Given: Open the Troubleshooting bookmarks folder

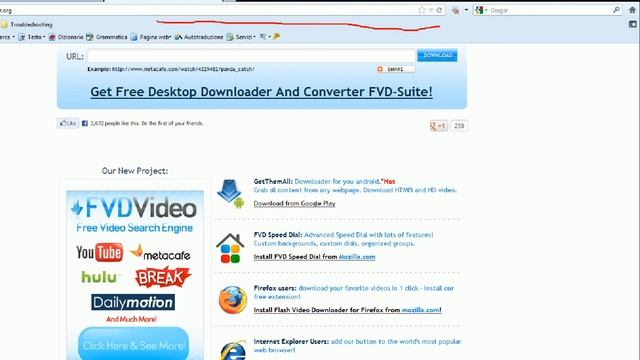Looking at the screenshot, I should point(27,24).
